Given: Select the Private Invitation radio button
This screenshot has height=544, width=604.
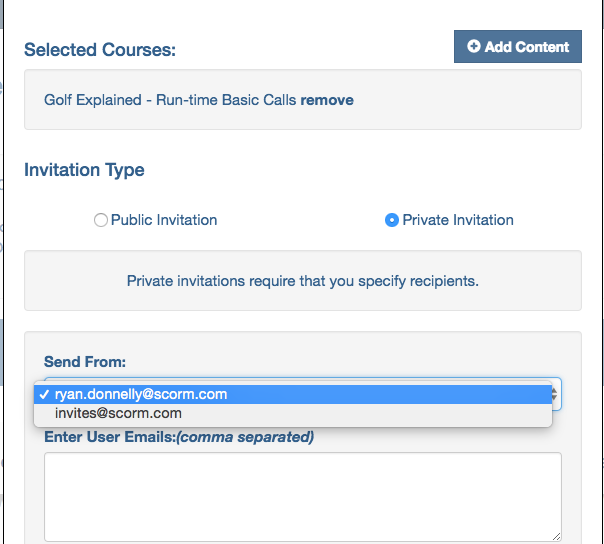Looking at the screenshot, I should [x=392, y=220].
